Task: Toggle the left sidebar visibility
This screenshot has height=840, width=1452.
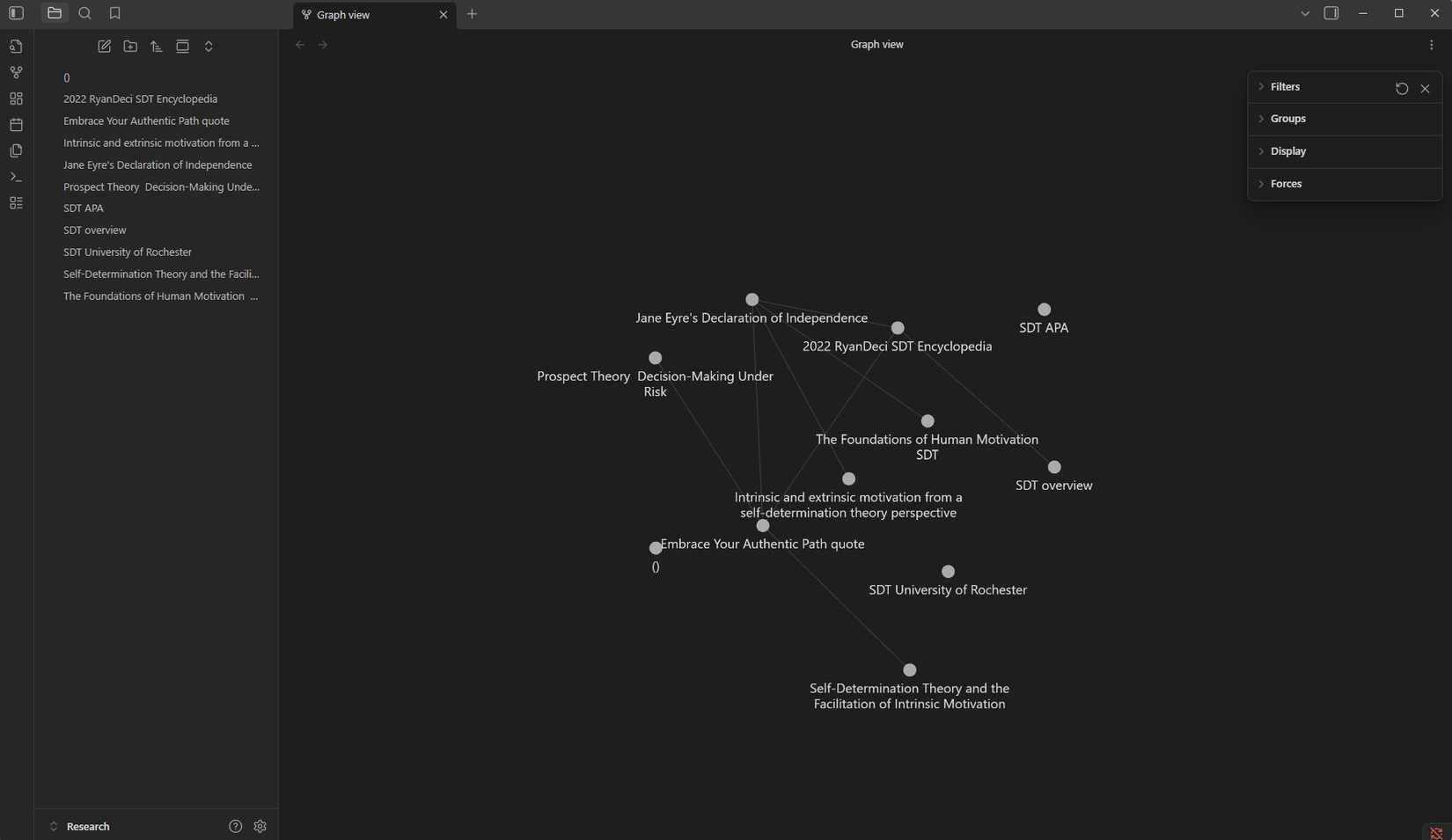Action: (16, 12)
